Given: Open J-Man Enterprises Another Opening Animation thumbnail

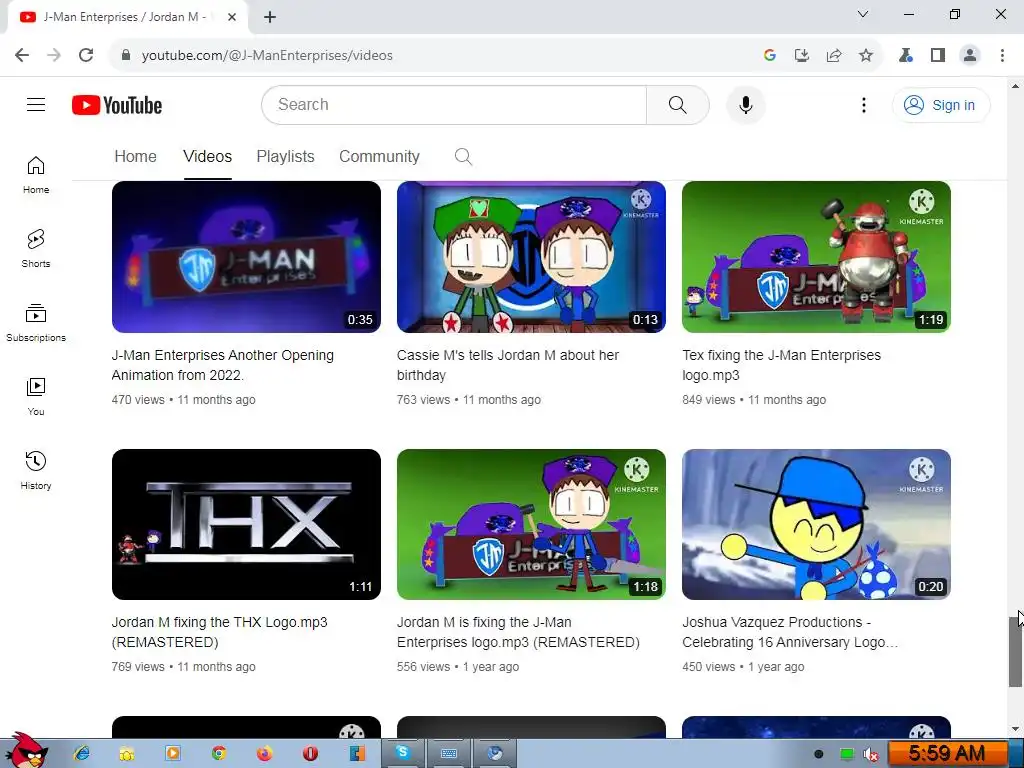Looking at the screenshot, I should pos(246,257).
